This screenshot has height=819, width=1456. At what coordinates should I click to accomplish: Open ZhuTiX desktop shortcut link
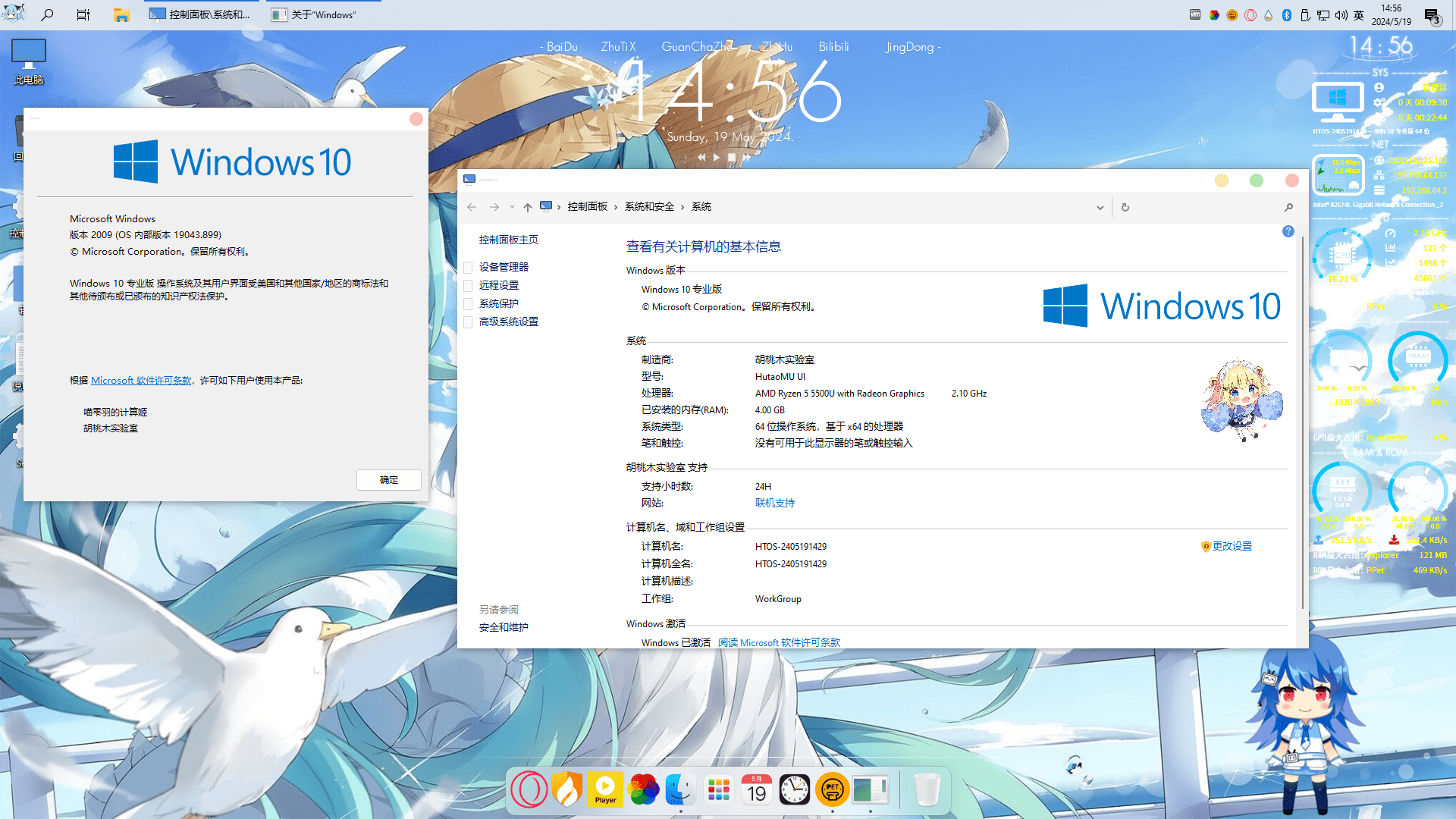619,47
